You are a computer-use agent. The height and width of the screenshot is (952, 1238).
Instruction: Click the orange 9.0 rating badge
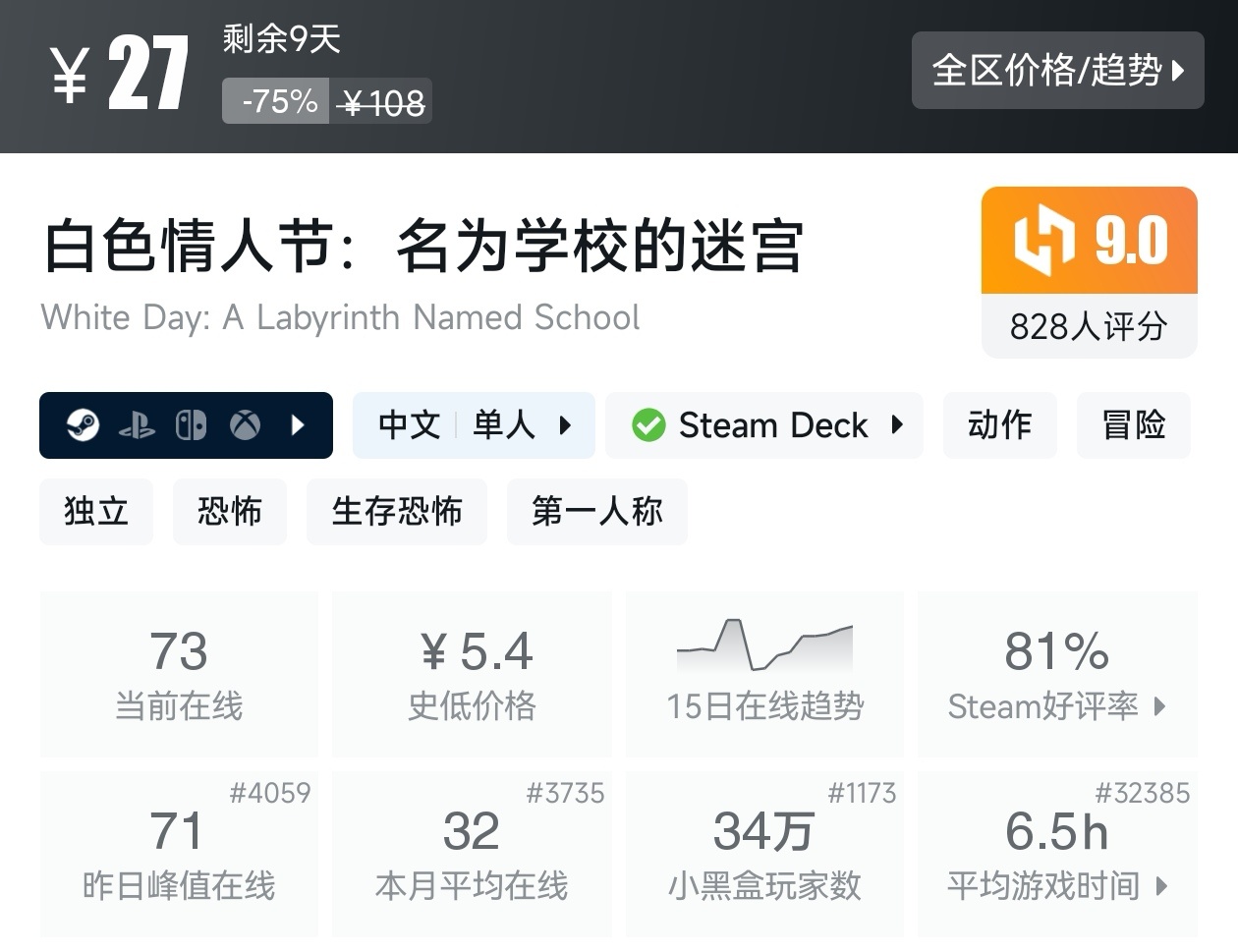pyautogui.click(x=1089, y=240)
